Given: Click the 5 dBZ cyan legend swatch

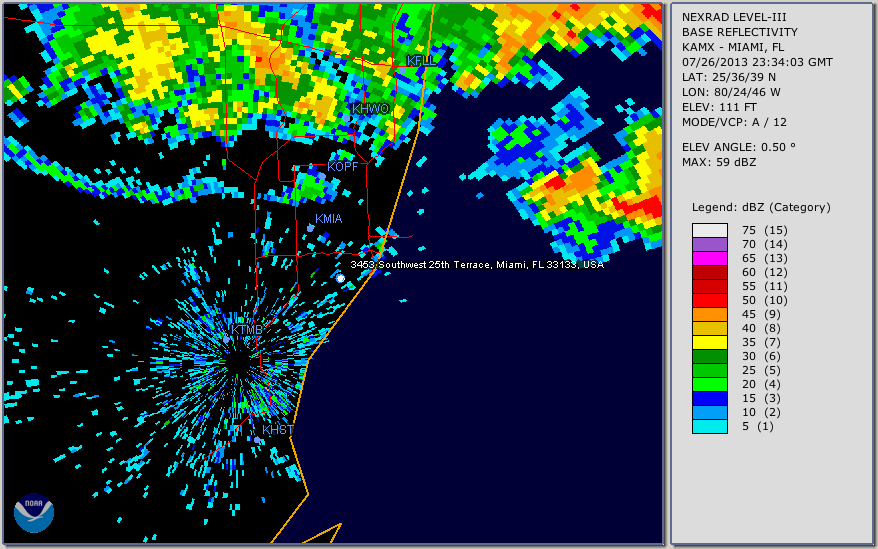Looking at the screenshot, I should click(709, 426).
